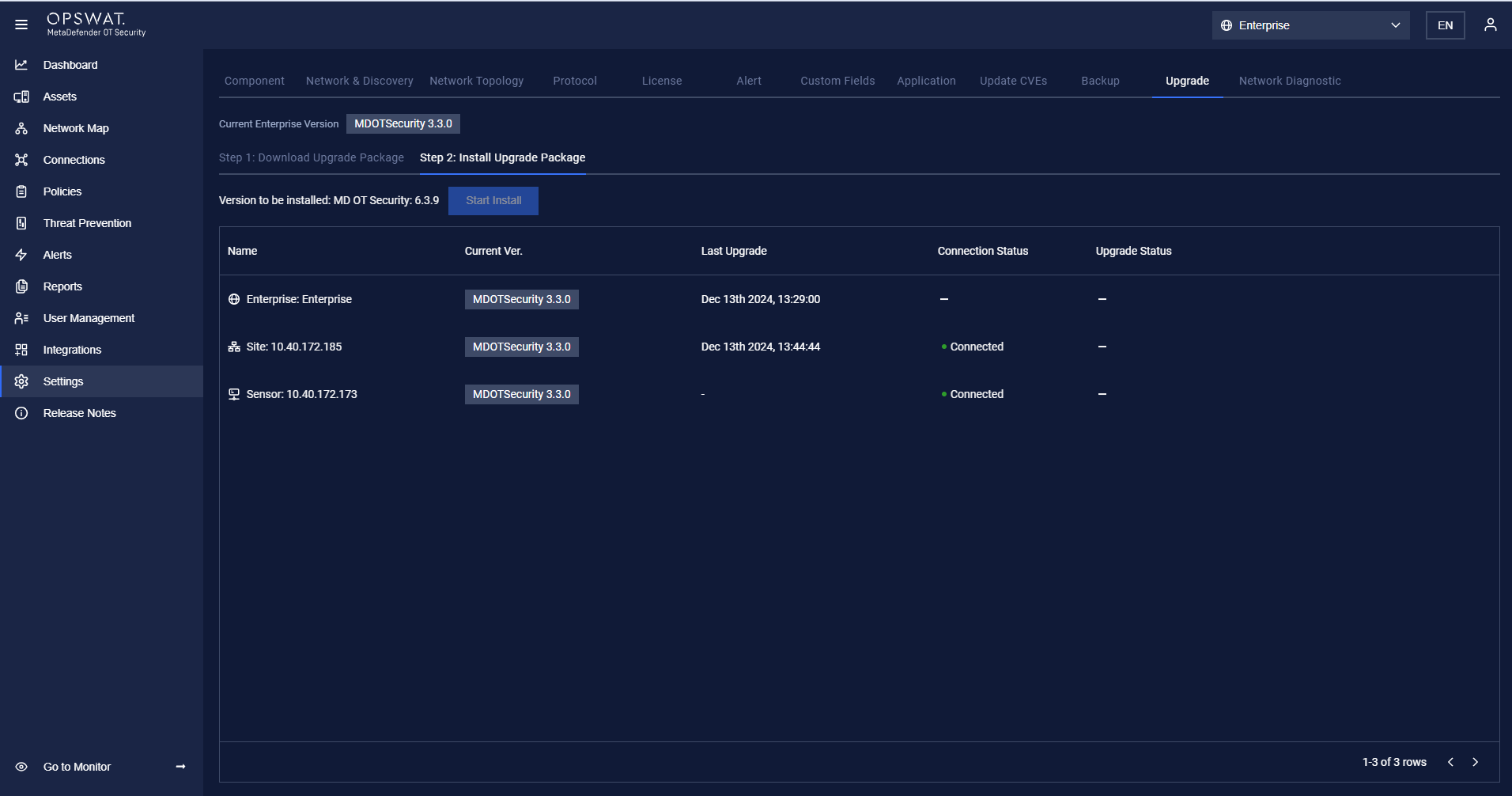Open the user profile icon
This screenshot has width=1512, height=796.
1490,25
